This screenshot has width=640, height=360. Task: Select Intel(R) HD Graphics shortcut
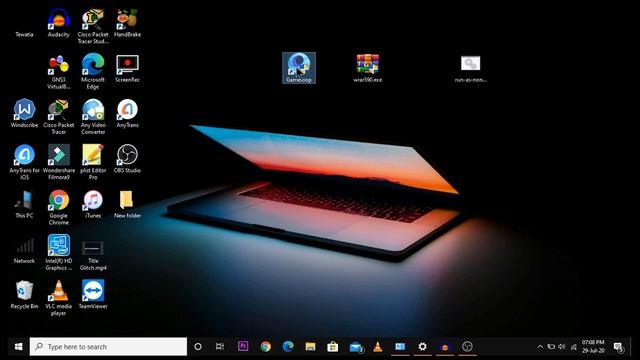59,253
